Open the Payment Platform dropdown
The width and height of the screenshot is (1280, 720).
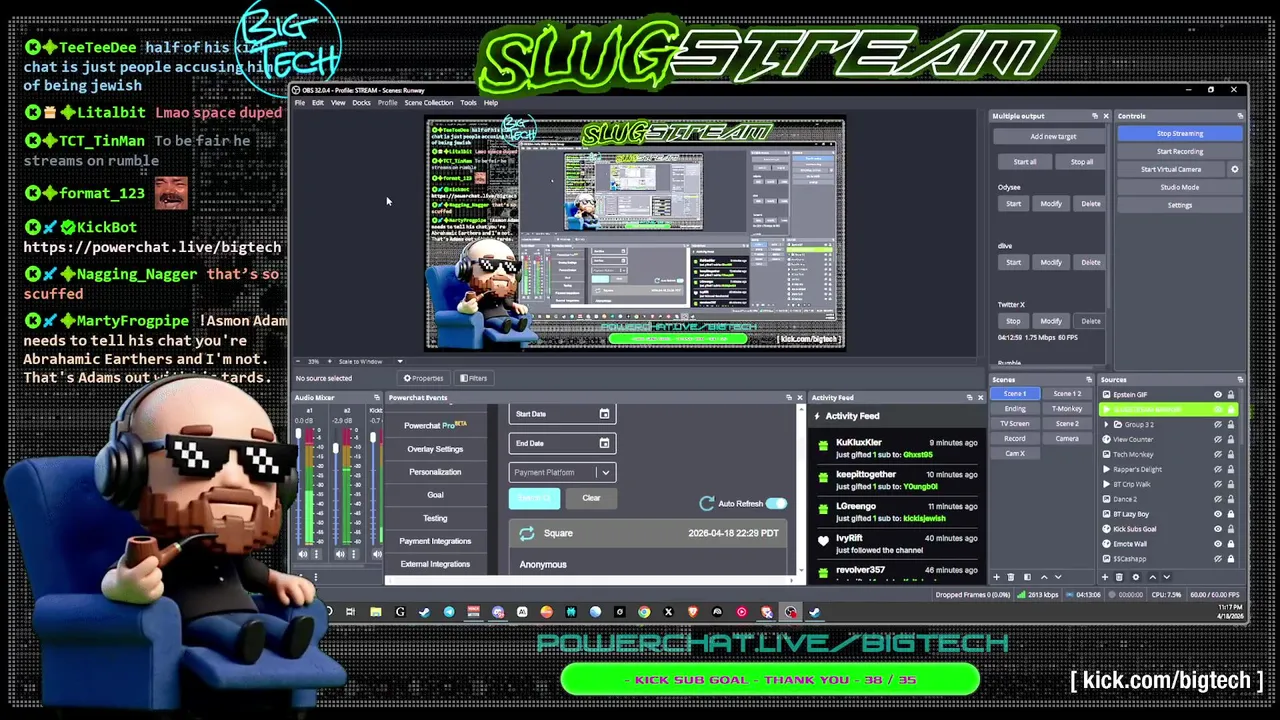click(x=563, y=472)
